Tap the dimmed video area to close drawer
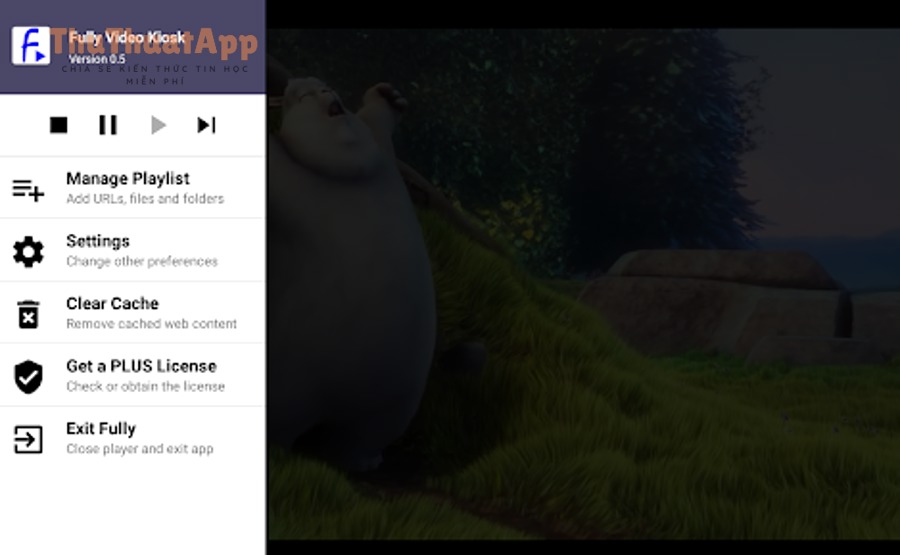The height and width of the screenshot is (555, 900). coord(583,284)
